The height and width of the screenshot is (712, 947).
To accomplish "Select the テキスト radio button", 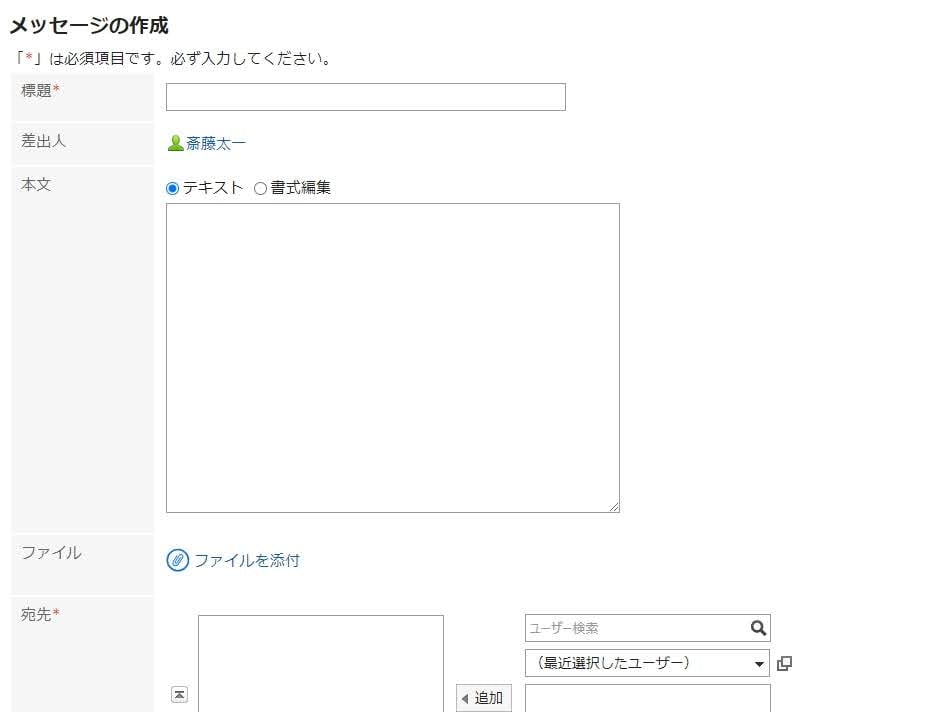I will click(x=172, y=188).
